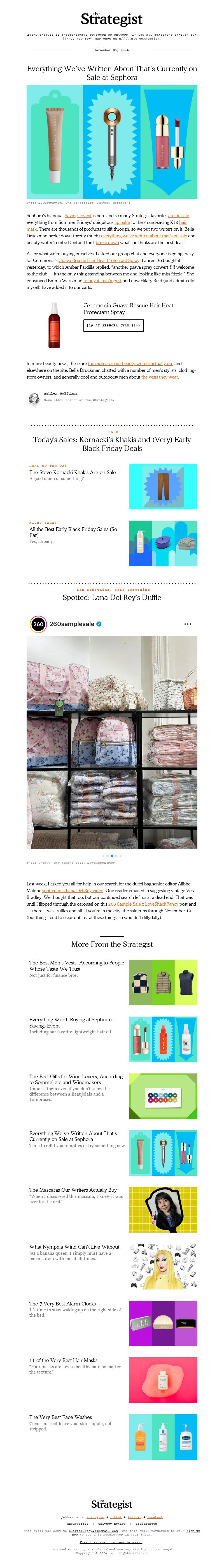This screenshot has height=1568, width=224.
Task: Open the Lana Del Rey's duffle Instagram photo
Action: (112, 743)
